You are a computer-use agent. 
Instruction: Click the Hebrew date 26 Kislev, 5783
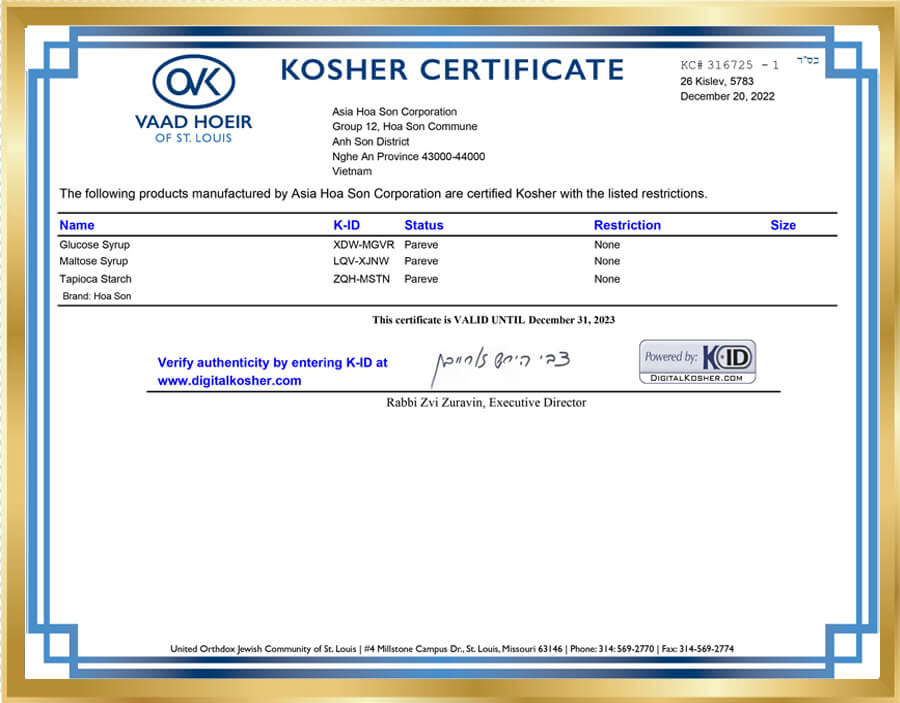pos(717,81)
